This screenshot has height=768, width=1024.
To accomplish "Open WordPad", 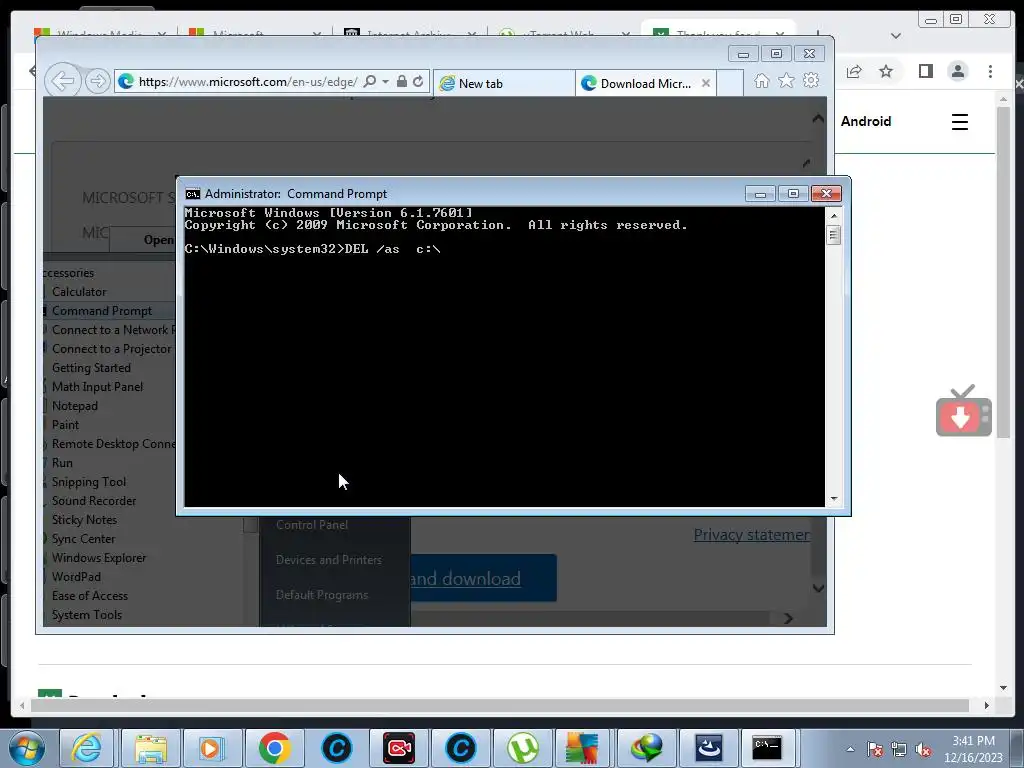I will pyautogui.click(x=76, y=576).
